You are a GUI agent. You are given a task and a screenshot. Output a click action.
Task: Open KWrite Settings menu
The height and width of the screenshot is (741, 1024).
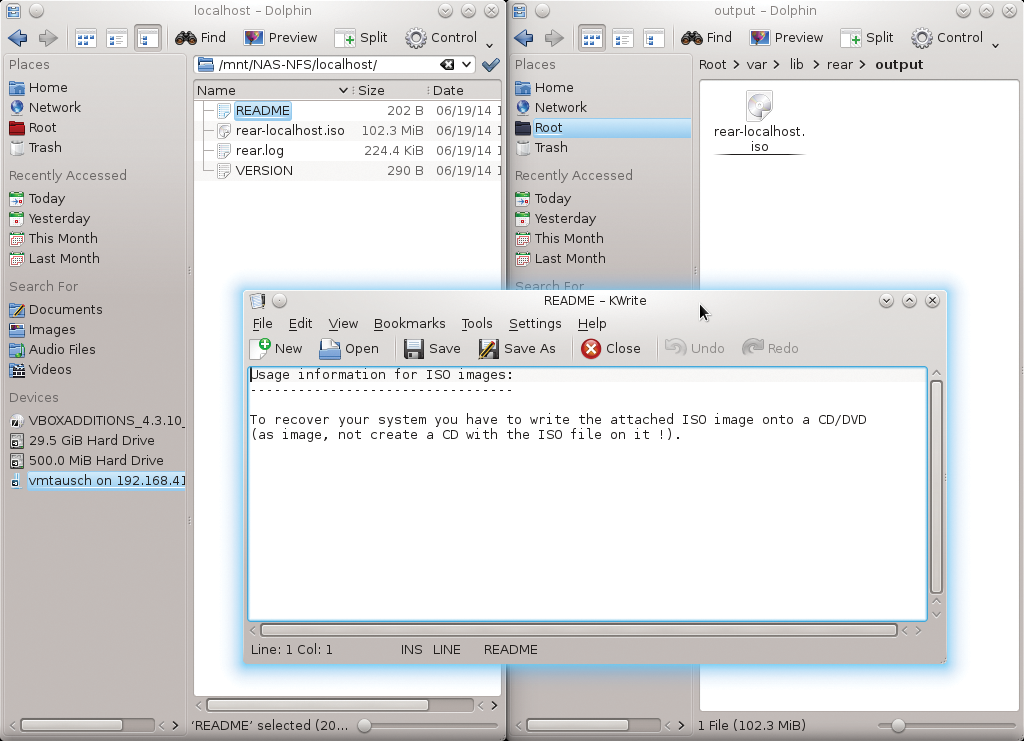tap(535, 324)
